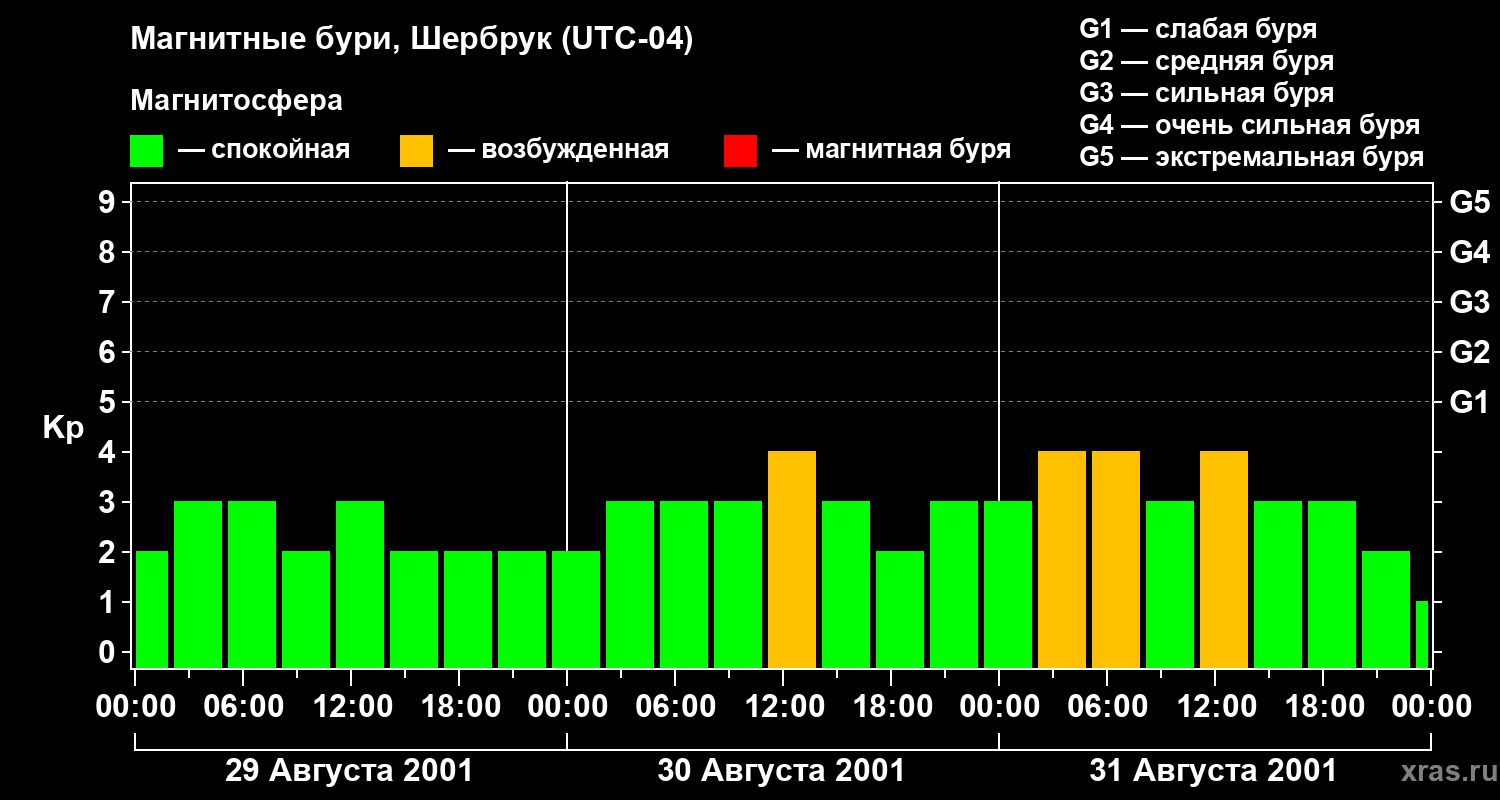Viewport: 1500px width, 800px height.
Task: Click the first green bar on 29 August
Action: tap(152, 610)
